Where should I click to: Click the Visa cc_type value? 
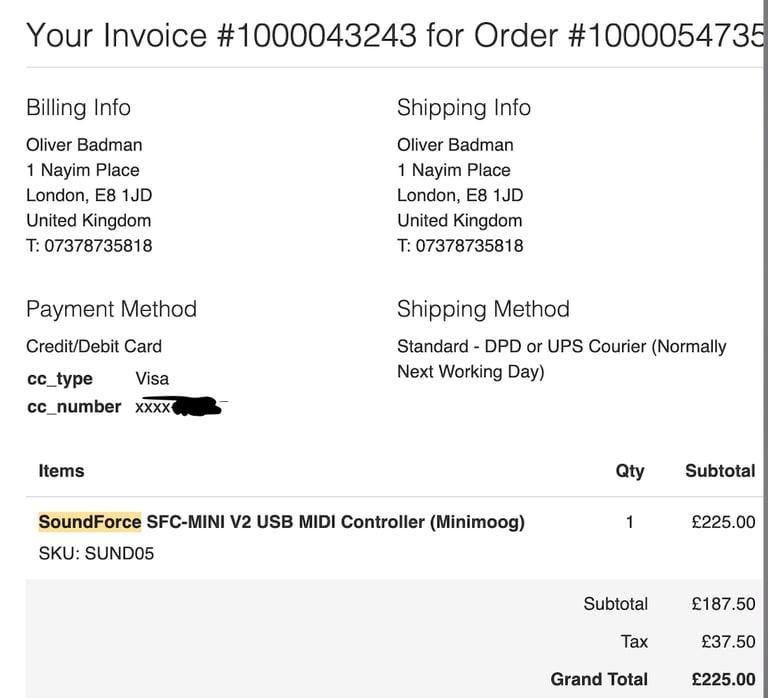pyautogui.click(x=152, y=379)
